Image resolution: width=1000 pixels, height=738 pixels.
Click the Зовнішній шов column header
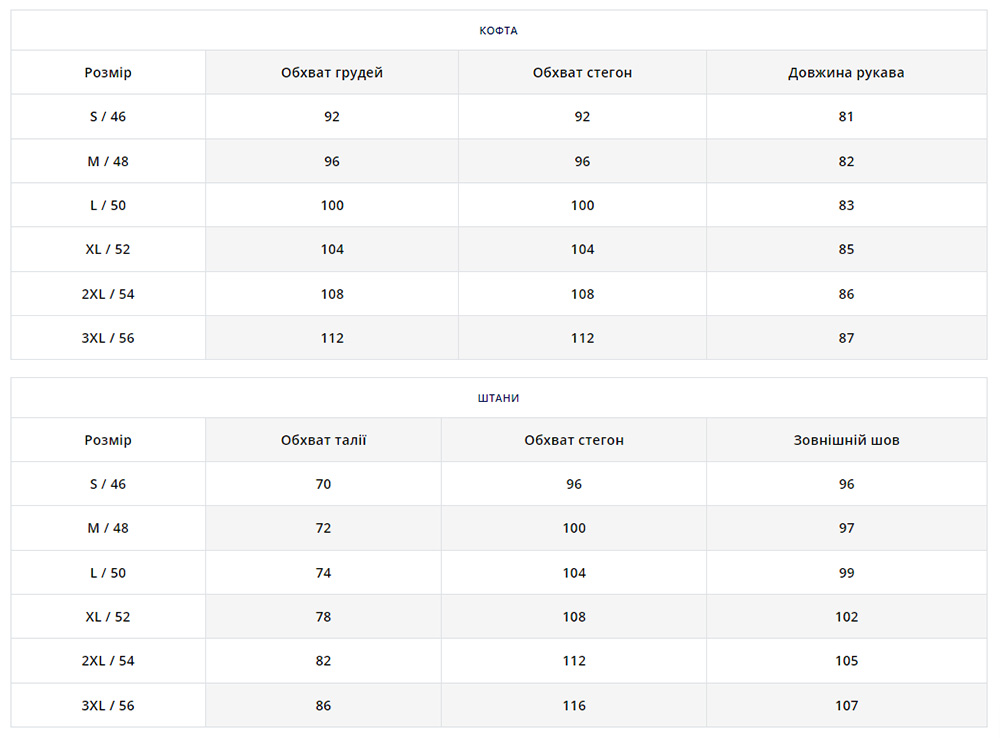[846, 440]
